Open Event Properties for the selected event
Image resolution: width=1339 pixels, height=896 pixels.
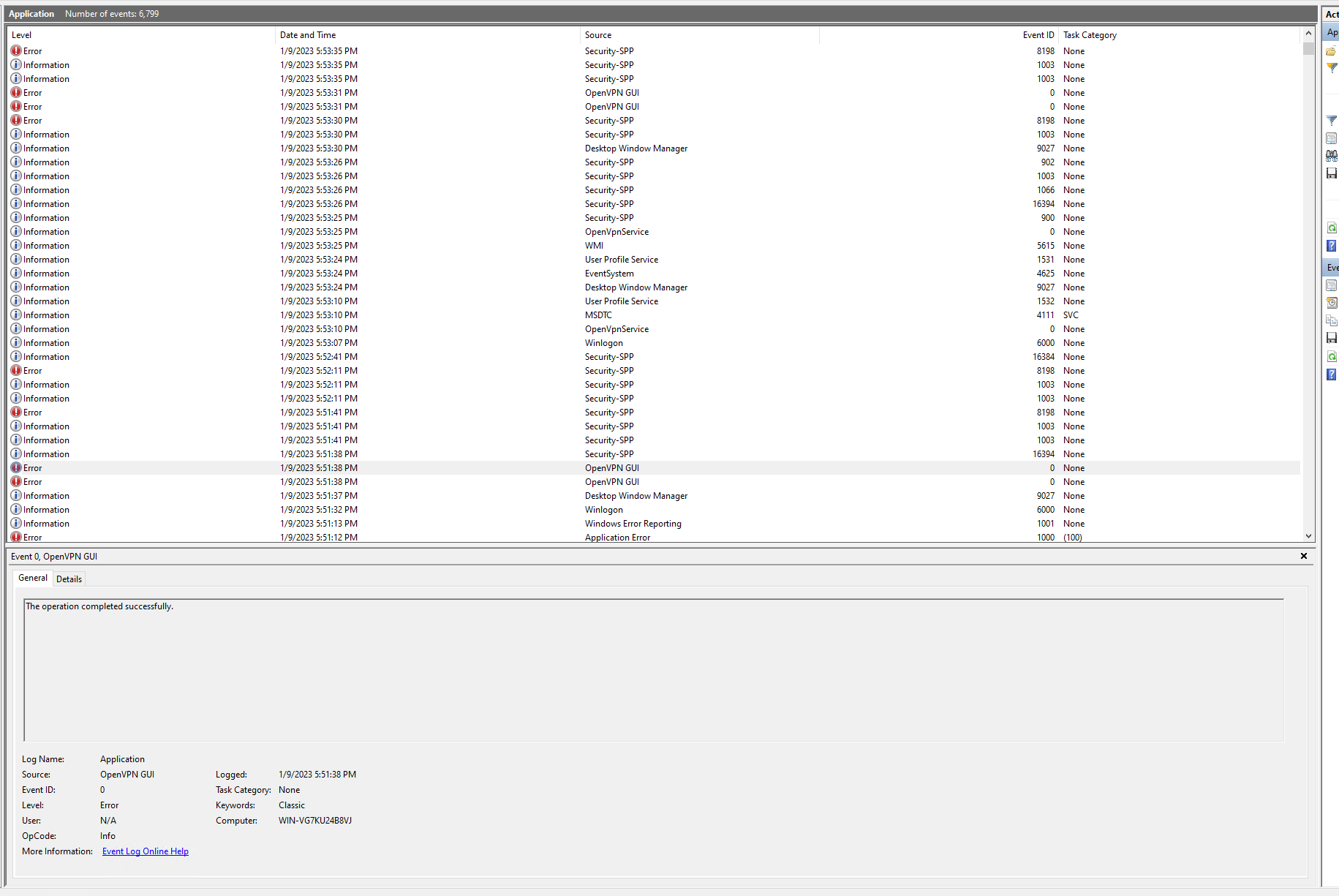click(1331, 285)
